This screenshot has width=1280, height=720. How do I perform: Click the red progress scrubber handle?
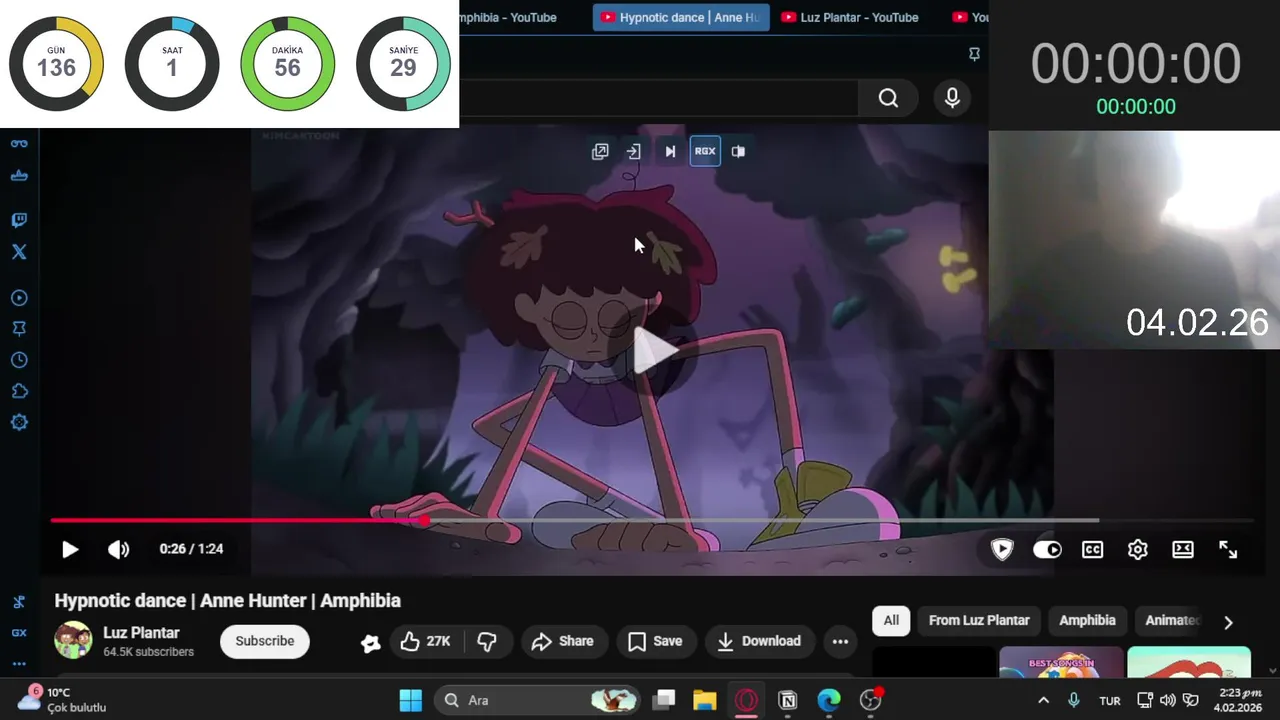coord(425,520)
